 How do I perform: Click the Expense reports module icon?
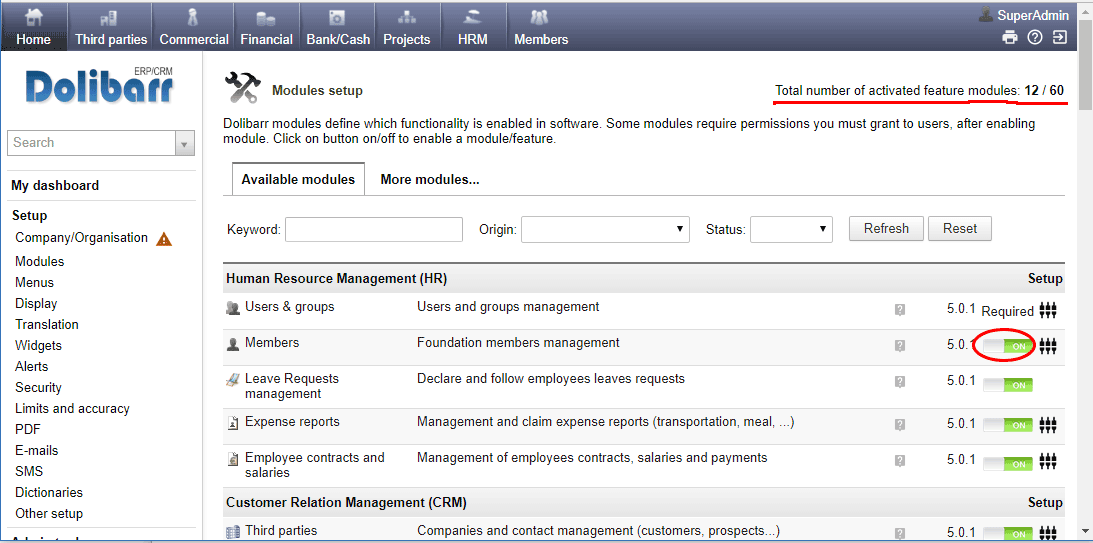233,422
